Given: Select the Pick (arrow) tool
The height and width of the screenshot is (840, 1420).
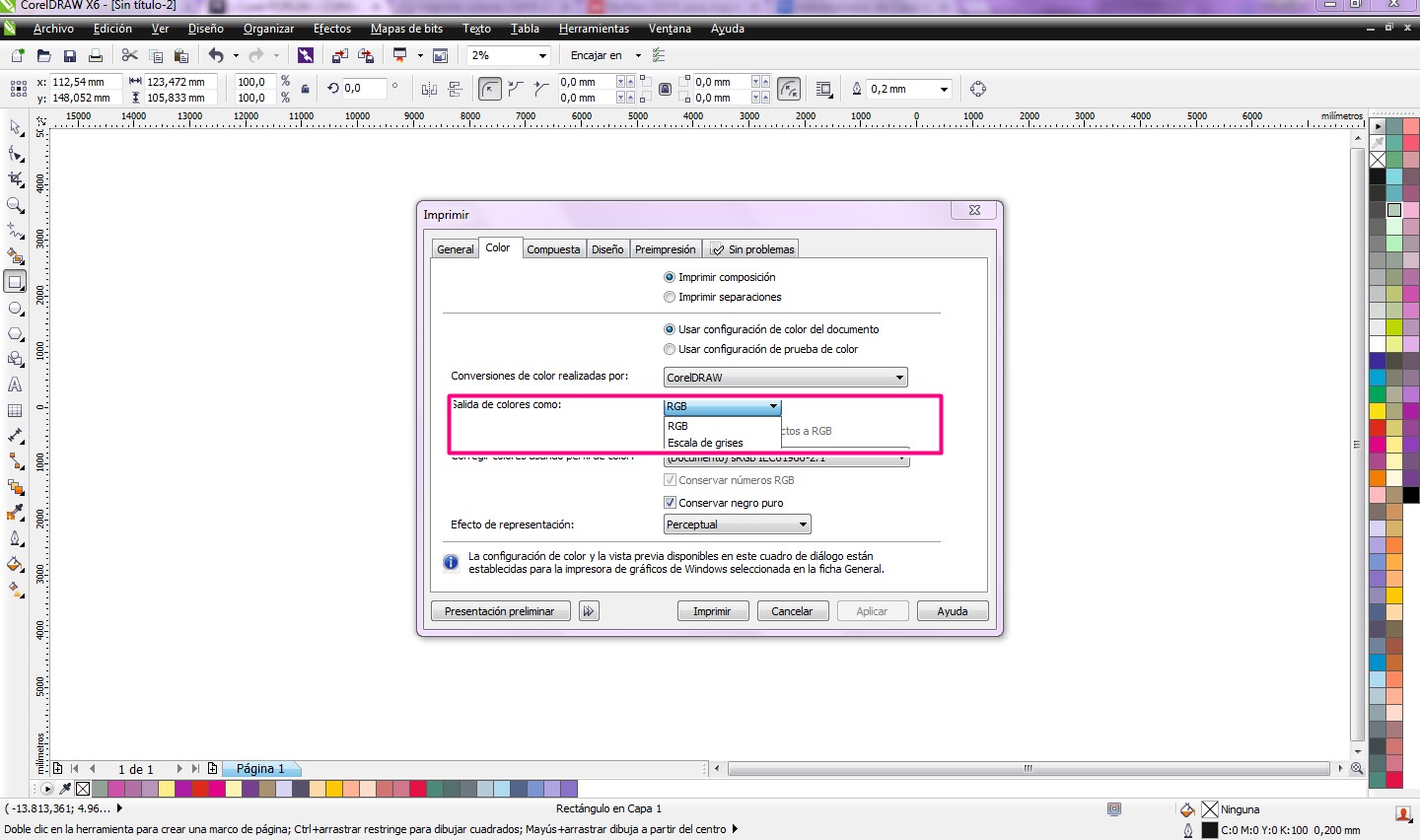Looking at the screenshot, I should pos(16,128).
